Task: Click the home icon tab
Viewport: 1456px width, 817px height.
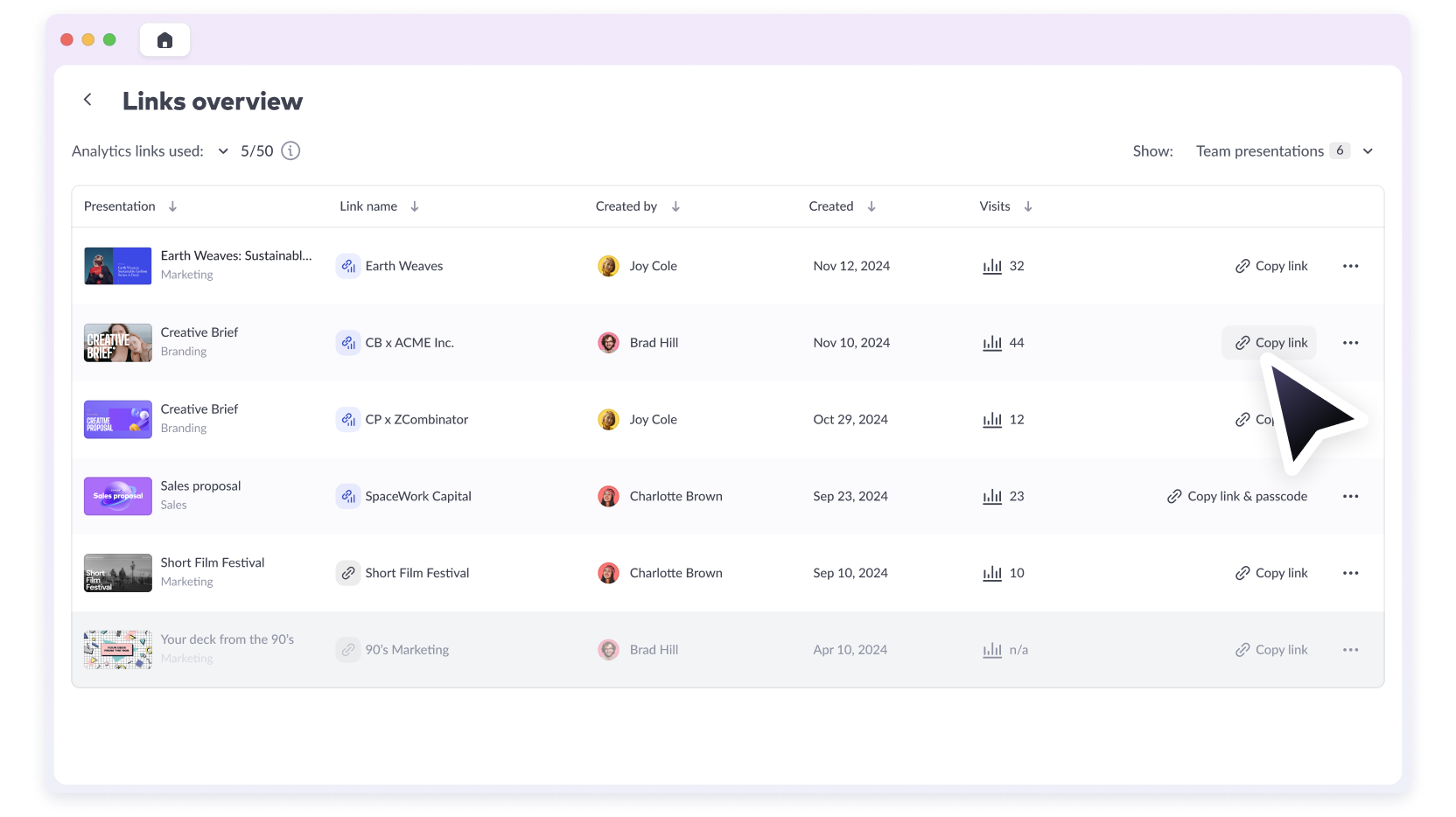Action: [164, 40]
